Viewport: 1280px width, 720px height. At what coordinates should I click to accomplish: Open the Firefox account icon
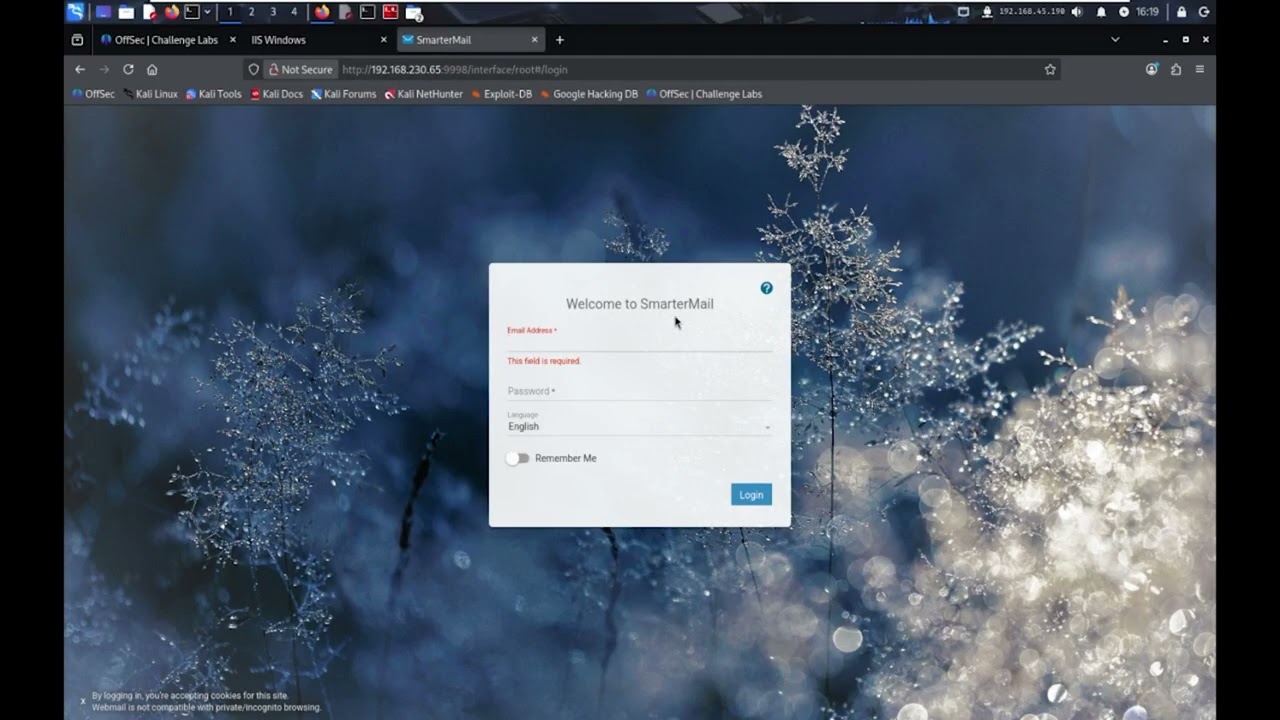pos(1152,70)
